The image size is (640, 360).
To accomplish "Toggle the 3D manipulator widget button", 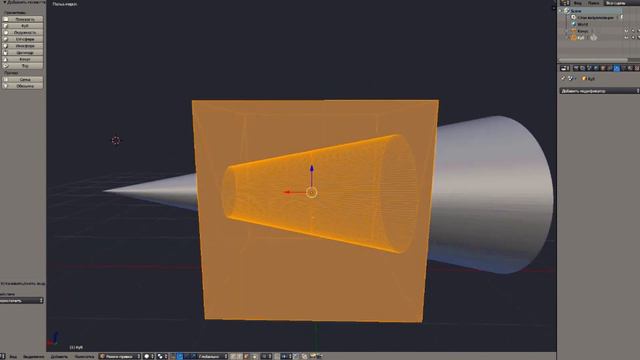I will point(173,356).
